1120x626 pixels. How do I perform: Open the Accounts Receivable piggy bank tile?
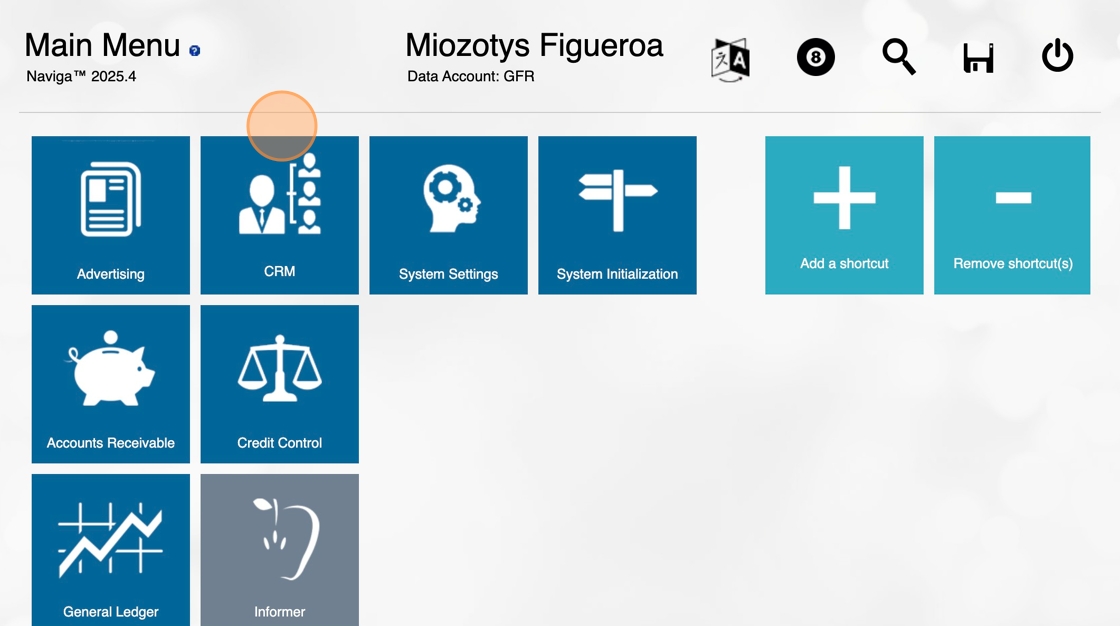(x=110, y=384)
